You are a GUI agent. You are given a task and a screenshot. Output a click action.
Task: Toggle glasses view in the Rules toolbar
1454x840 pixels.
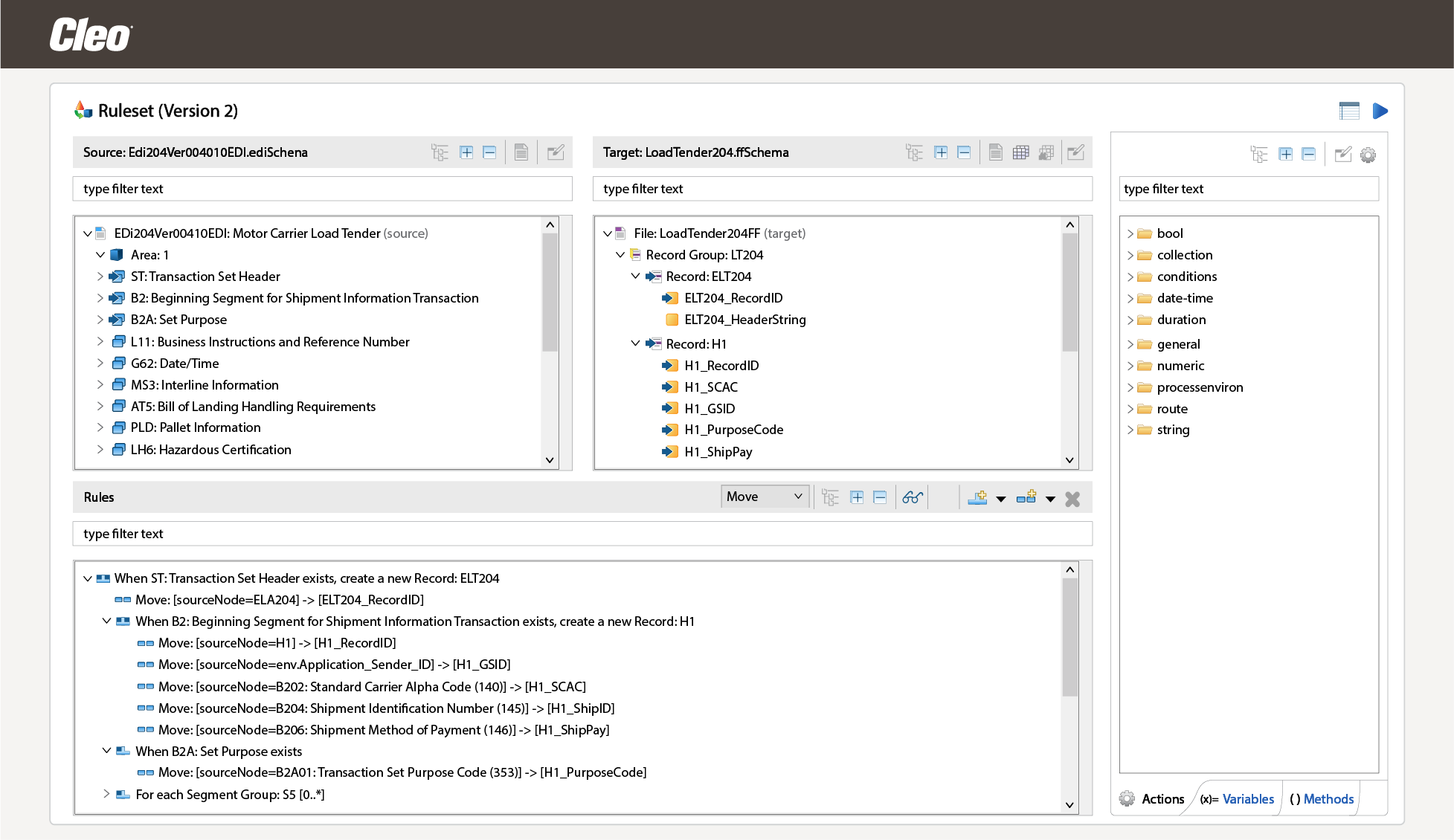(x=913, y=497)
